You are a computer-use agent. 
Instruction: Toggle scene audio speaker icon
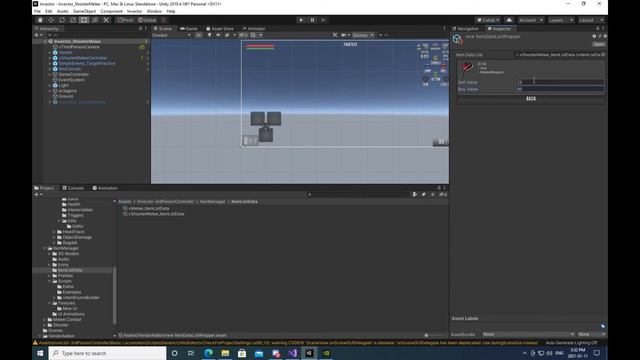click(218, 35)
